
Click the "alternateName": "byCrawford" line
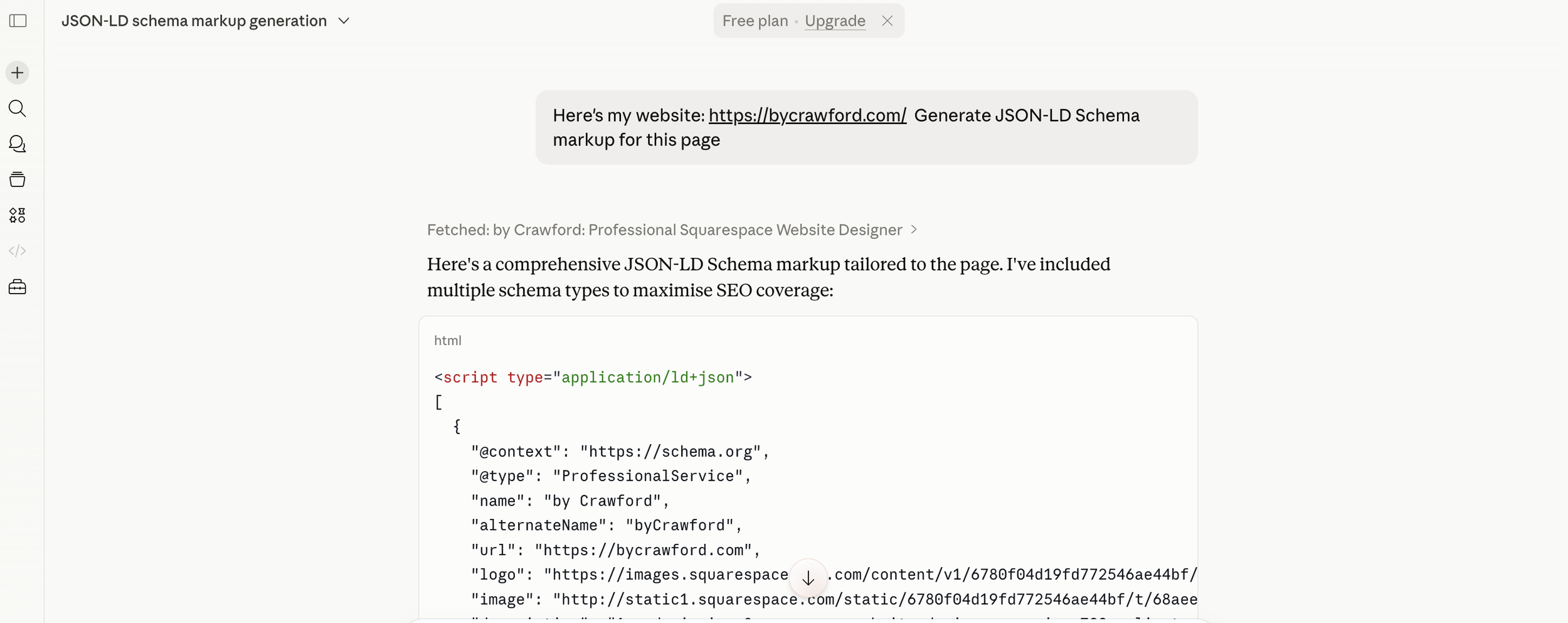(607, 525)
